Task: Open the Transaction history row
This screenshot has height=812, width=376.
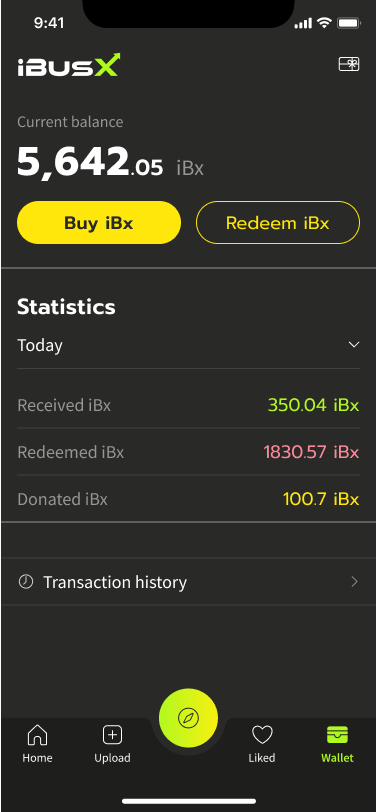Action: 188,582
